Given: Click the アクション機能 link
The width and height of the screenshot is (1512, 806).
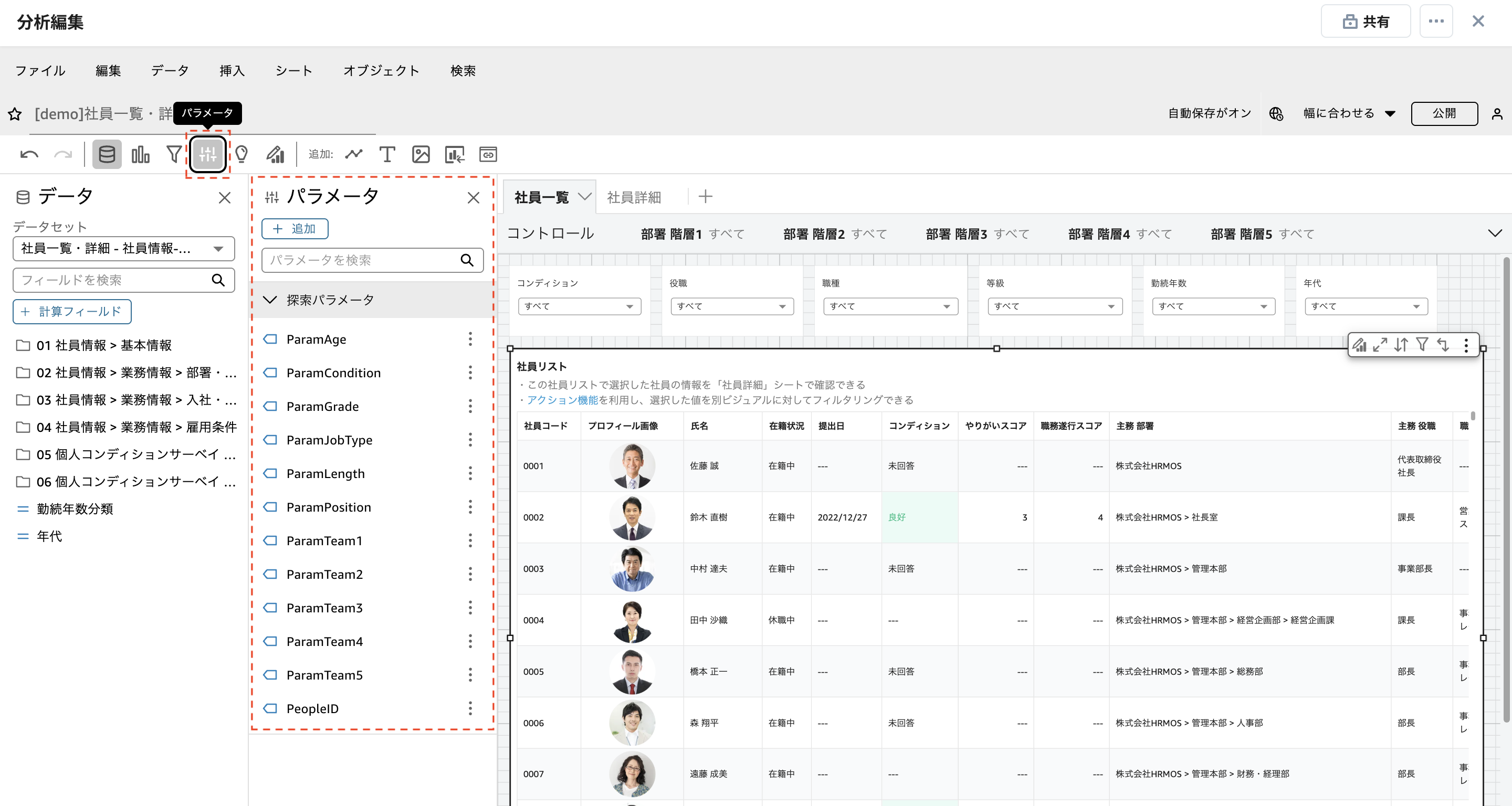Looking at the screenshot, I should (562, 400).
